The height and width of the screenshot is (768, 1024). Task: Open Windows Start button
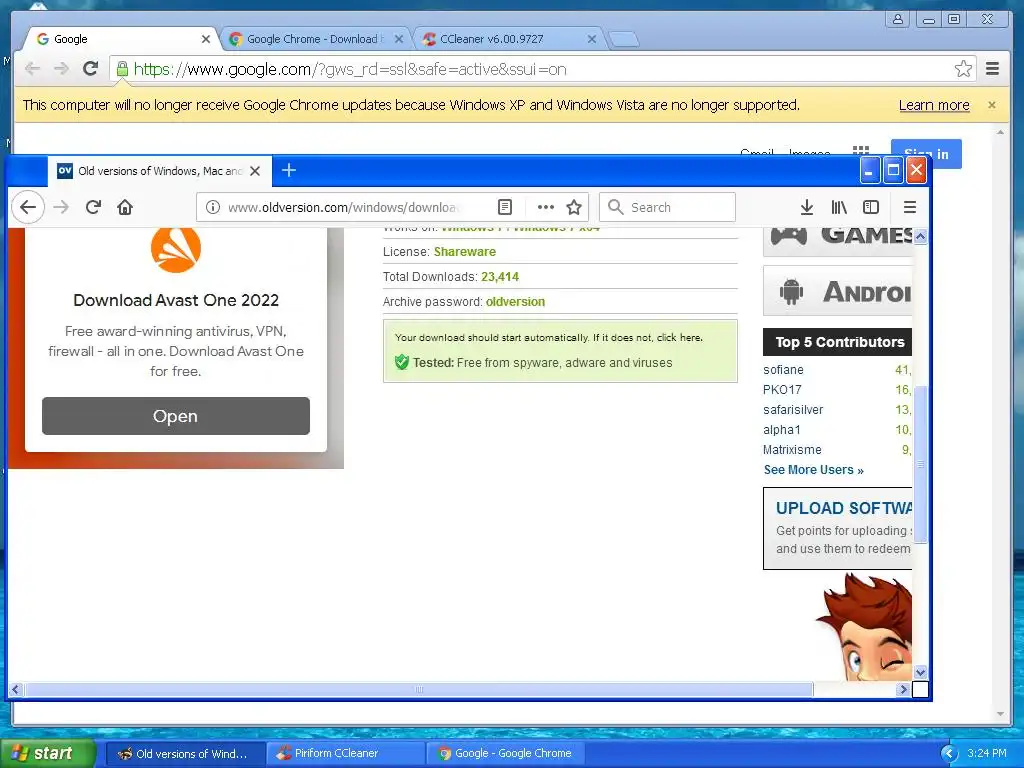(47, 753)
